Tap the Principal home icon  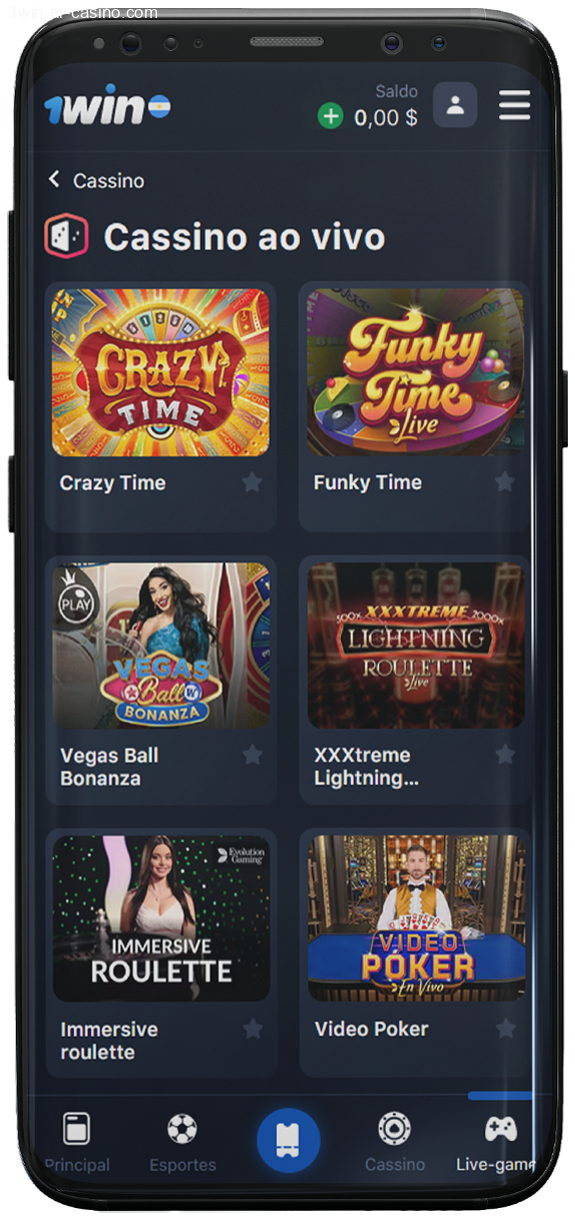(x=76, y=1129)
